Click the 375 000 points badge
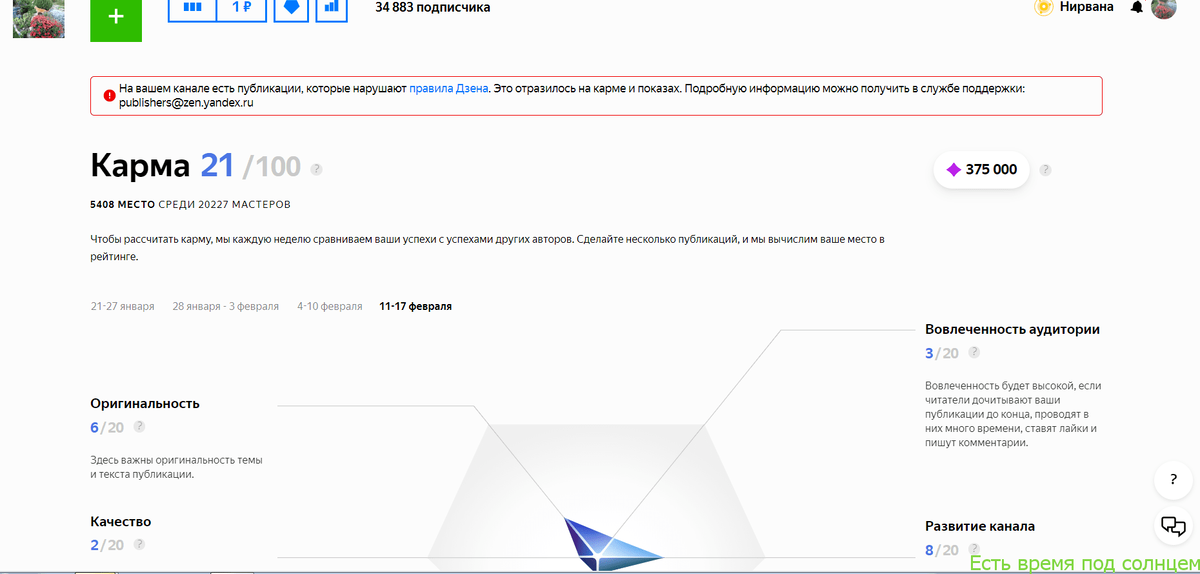The height and width of the screenshot is (574, 1200). [981, 169]
